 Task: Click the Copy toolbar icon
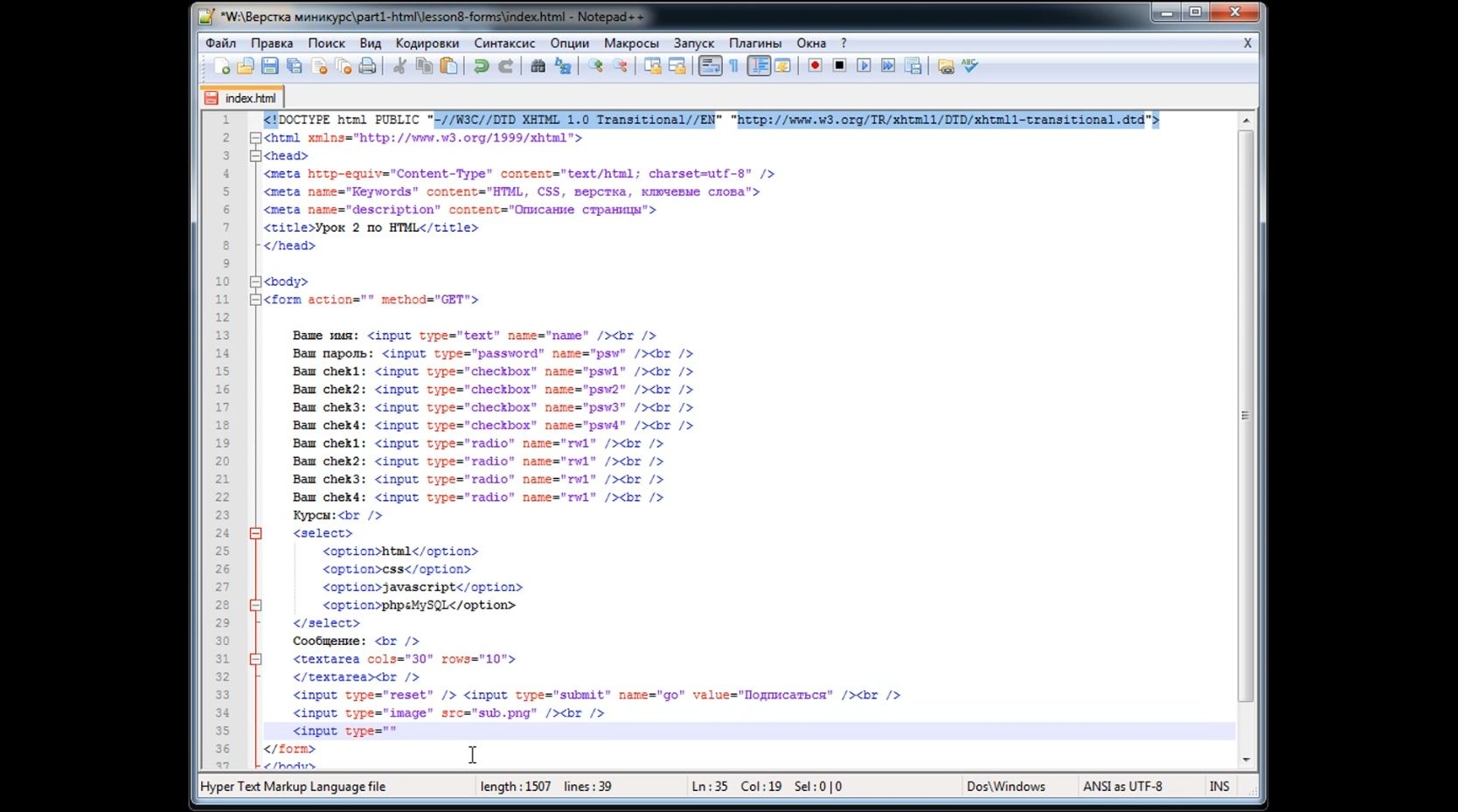coord(424,66)
